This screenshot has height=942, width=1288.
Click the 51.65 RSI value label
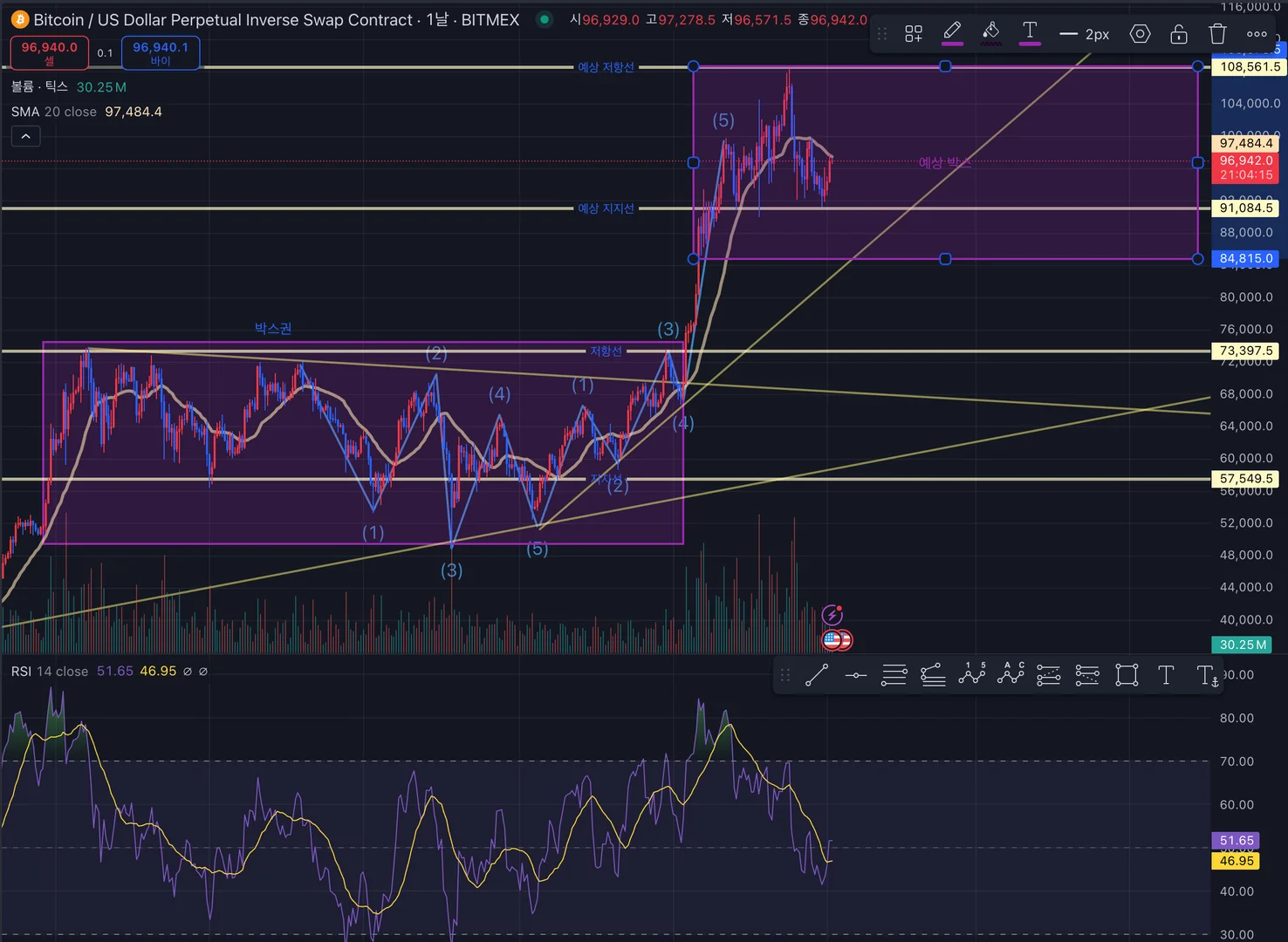click(1237, 840)
